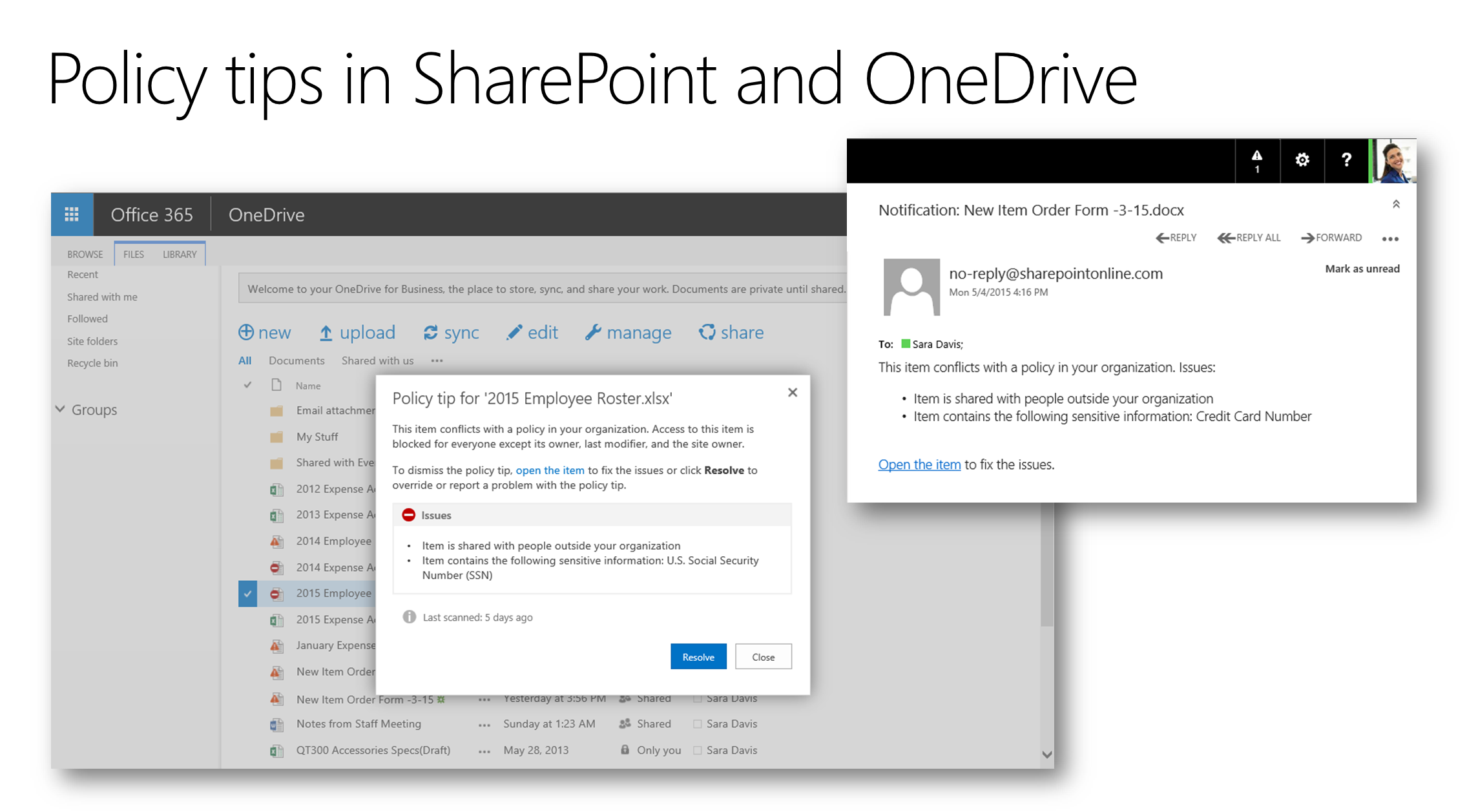
Task: Switch to the LIBRARY ribbon tab
Action: [180, 254]
